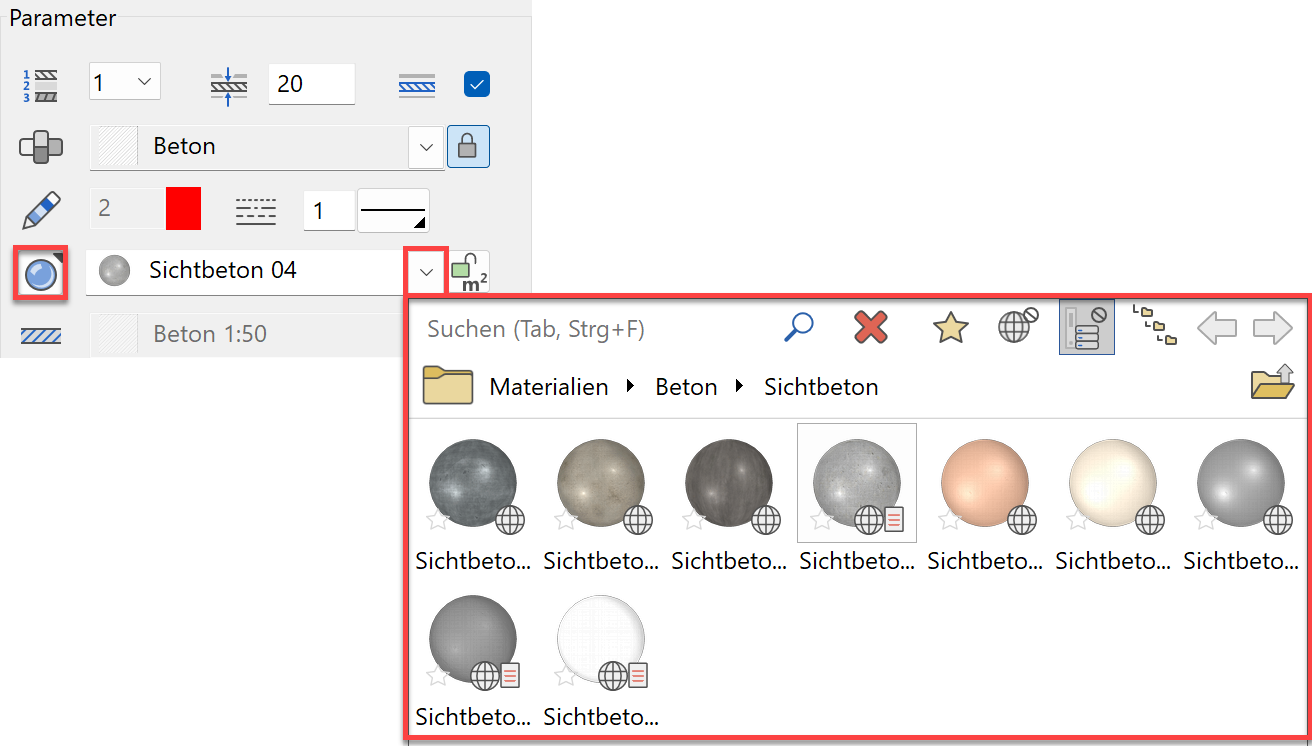Expand the Beton building material dropdown
The height and width of the screenshot is (746, 1312).
pyautogui.click(x=426, y=146)
